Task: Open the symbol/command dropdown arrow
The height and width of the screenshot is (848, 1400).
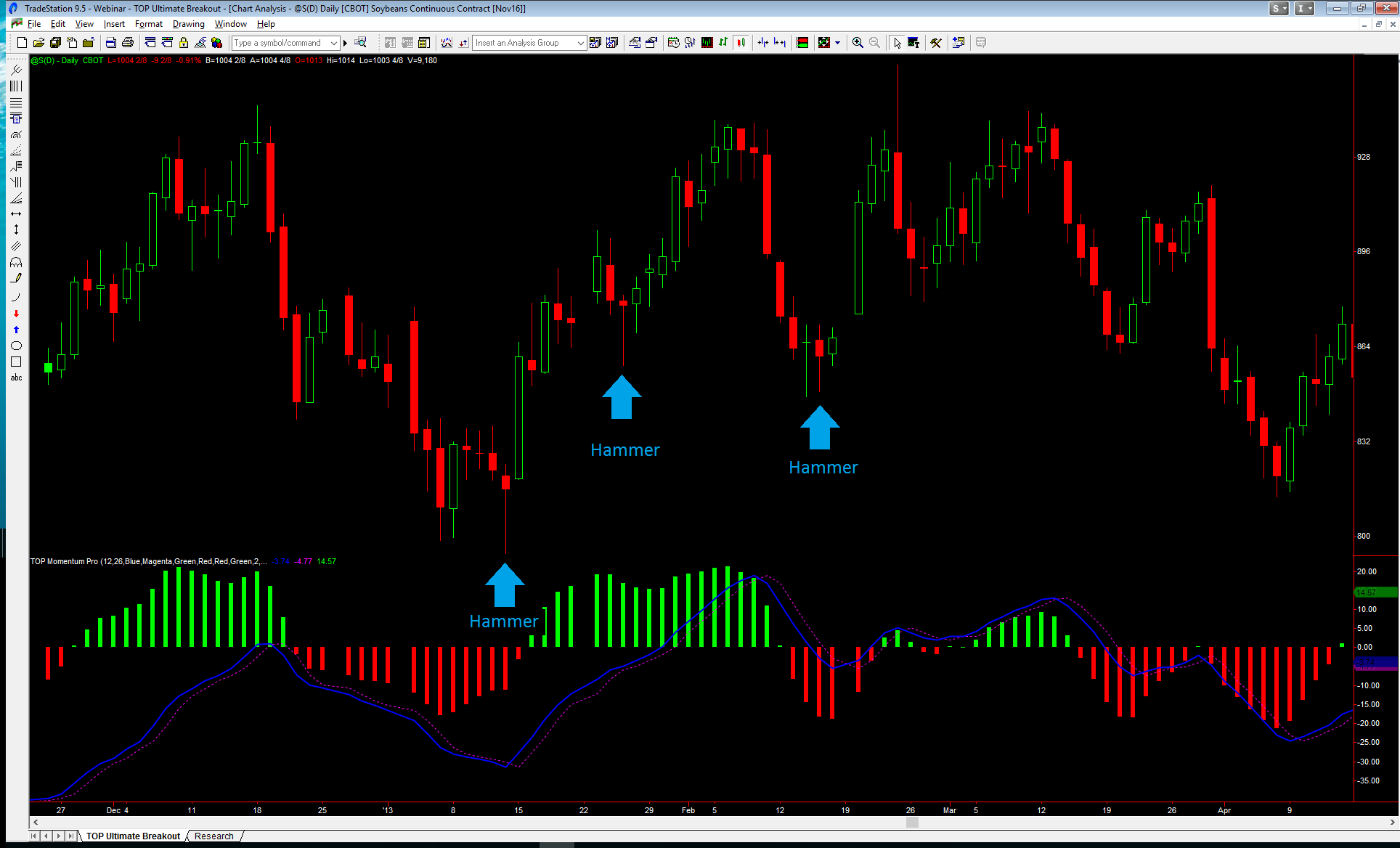Action: tap(334, 43)
